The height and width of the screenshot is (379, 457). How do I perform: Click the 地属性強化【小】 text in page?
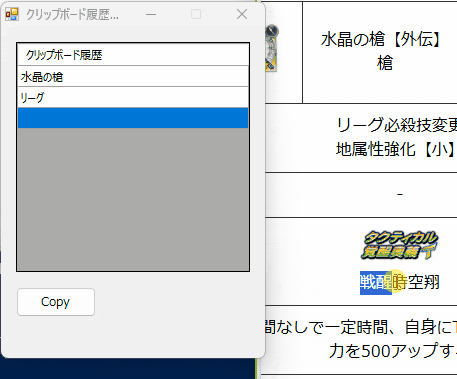coord(396,149)
